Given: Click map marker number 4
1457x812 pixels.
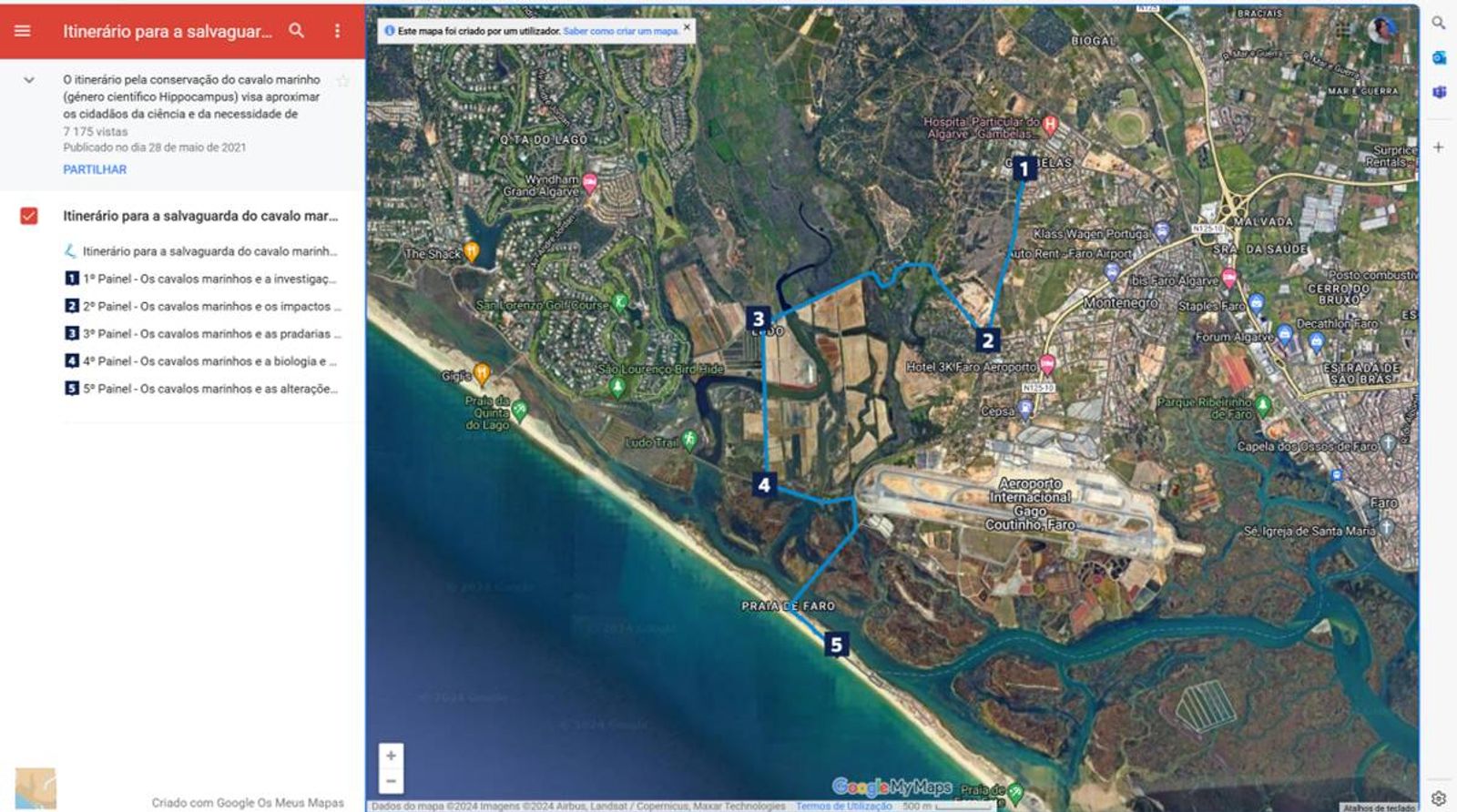Looking at the screenshot, I should pyautogui.click(x=764, y=485).
